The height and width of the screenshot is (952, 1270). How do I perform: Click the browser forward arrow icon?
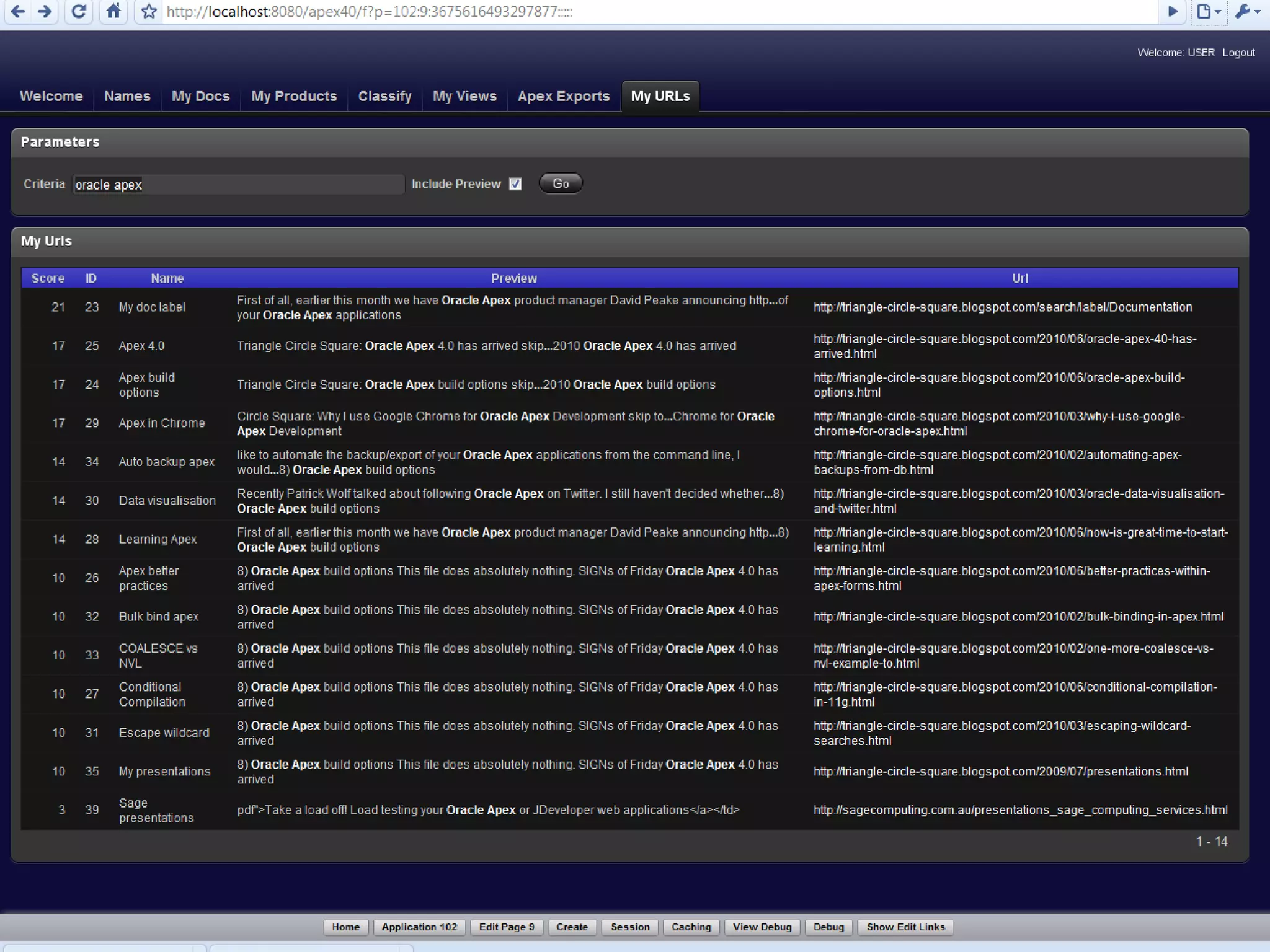[x=45, y=11]
